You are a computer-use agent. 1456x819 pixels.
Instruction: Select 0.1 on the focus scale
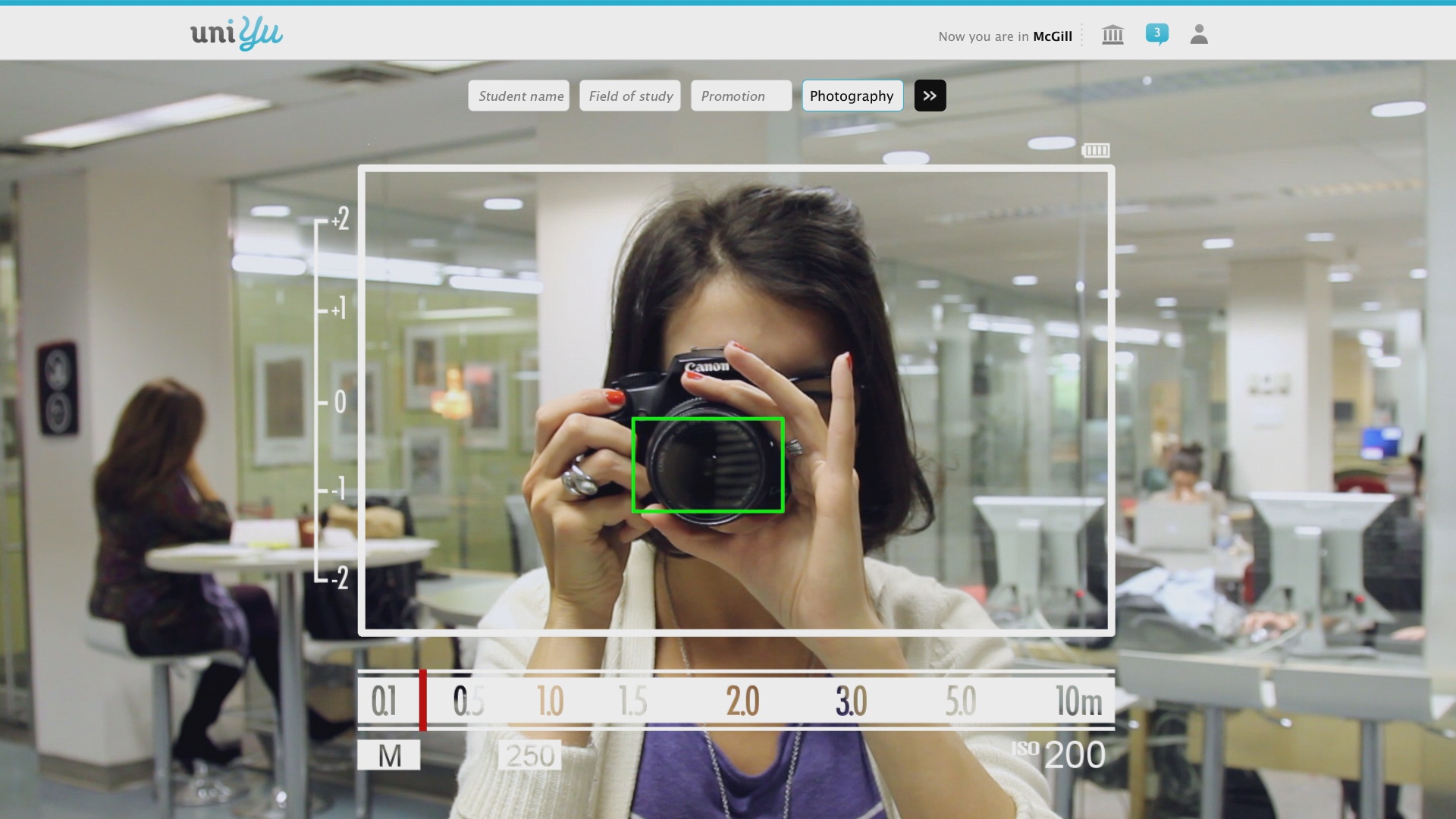(x=384, y=701)
